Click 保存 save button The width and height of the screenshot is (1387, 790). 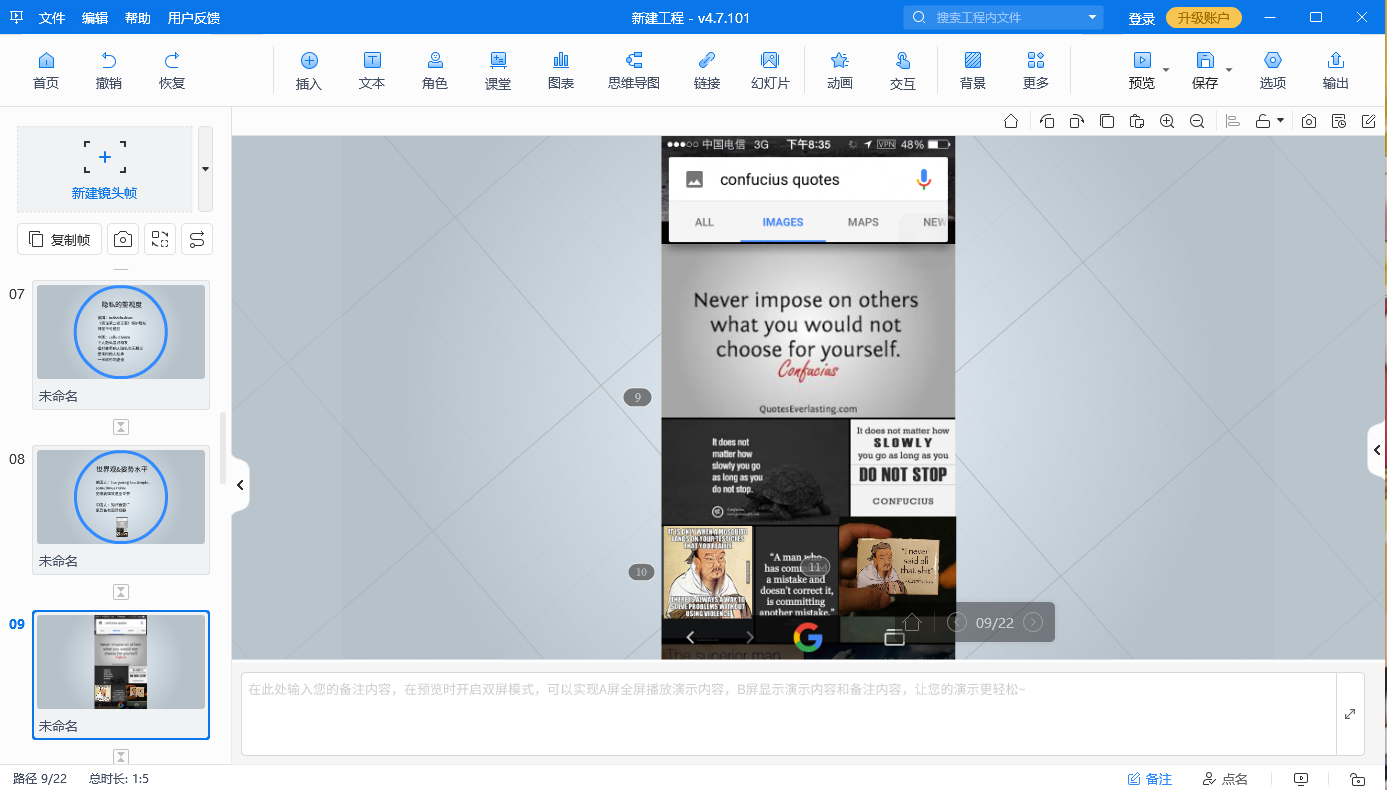(x=1205, y=70)
